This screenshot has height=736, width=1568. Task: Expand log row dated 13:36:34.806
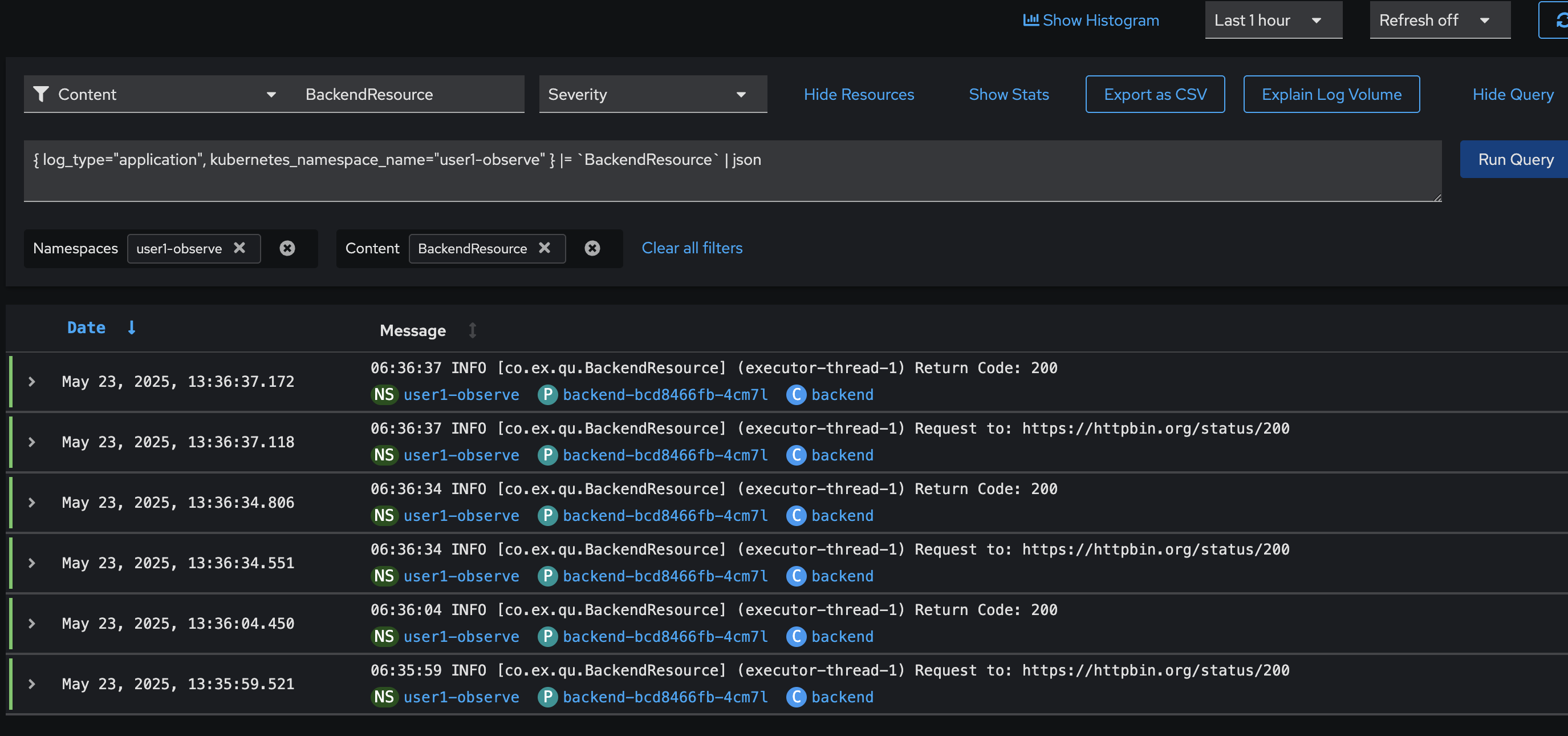point(32,503)
